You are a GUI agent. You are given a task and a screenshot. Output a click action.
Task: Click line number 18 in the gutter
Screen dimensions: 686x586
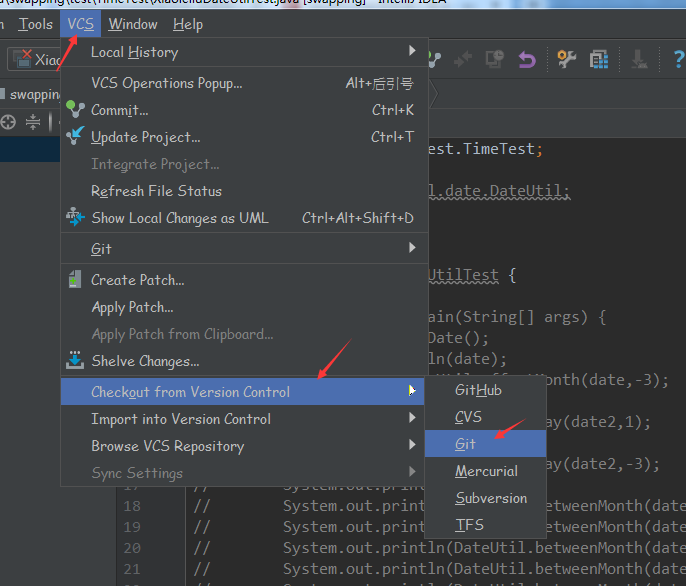pyautogui.click(x=132, y=506)
